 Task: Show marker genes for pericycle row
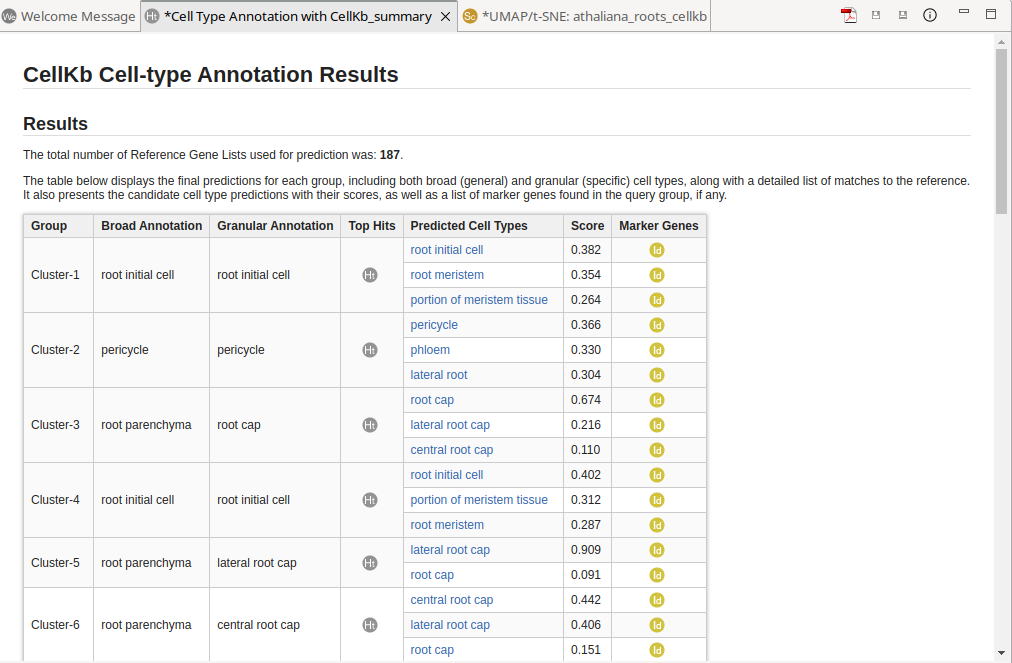657,325
